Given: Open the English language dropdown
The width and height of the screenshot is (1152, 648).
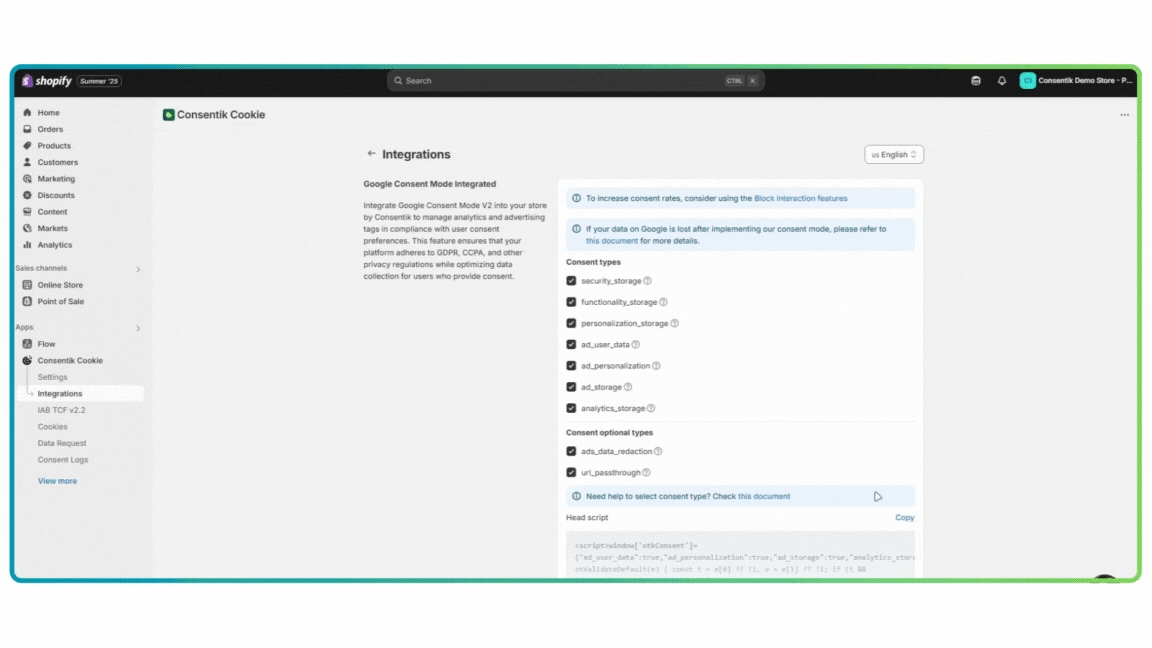Looking at the screenshot, I should tap(893, 154).
